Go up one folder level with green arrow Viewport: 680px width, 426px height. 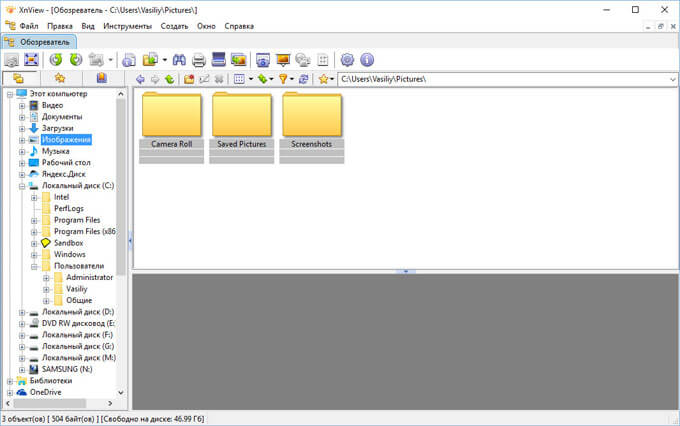click(170, 79)
